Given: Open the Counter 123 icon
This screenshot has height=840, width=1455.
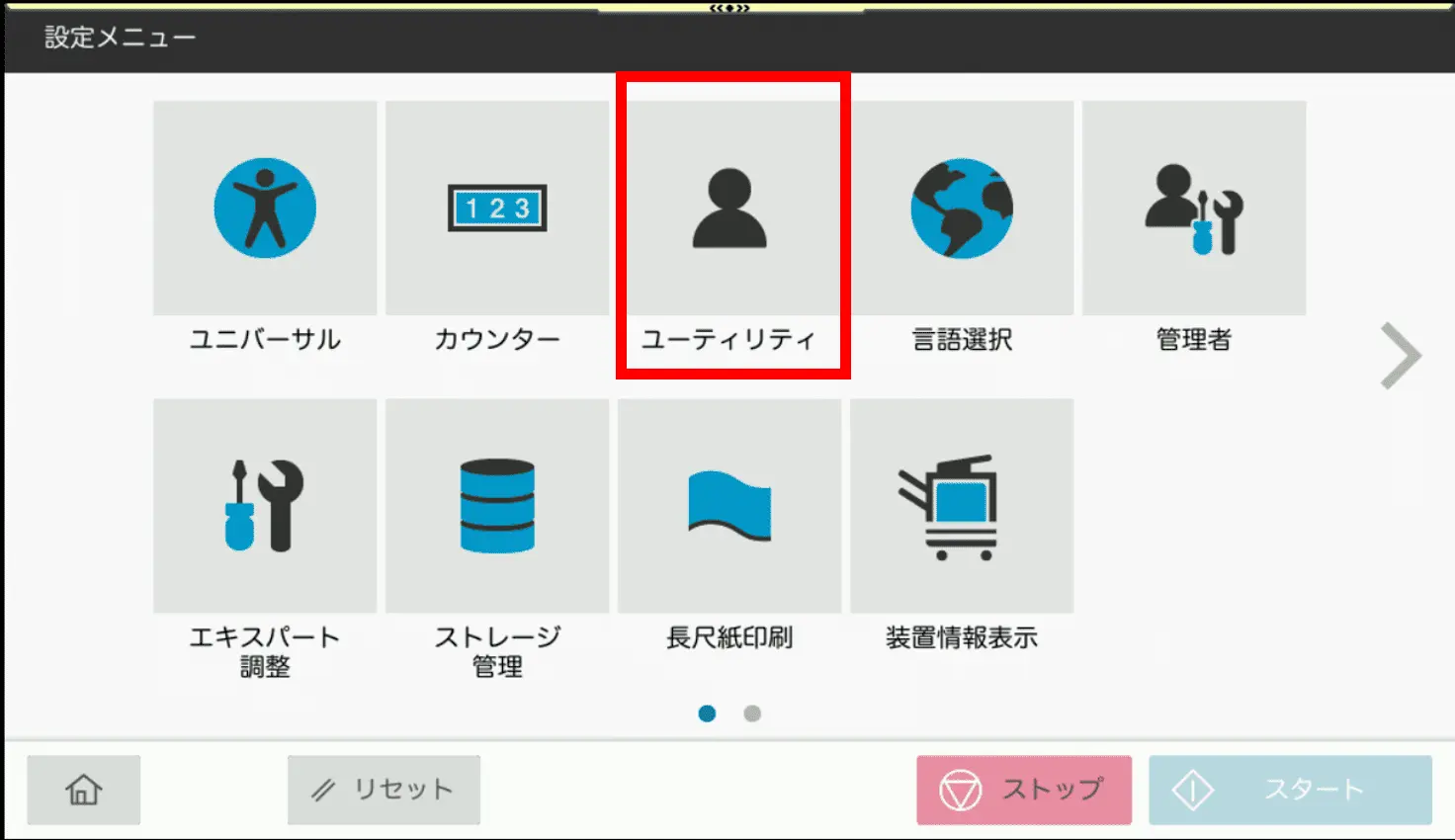Looking at the screenshot, I should (x=497, y=209).
